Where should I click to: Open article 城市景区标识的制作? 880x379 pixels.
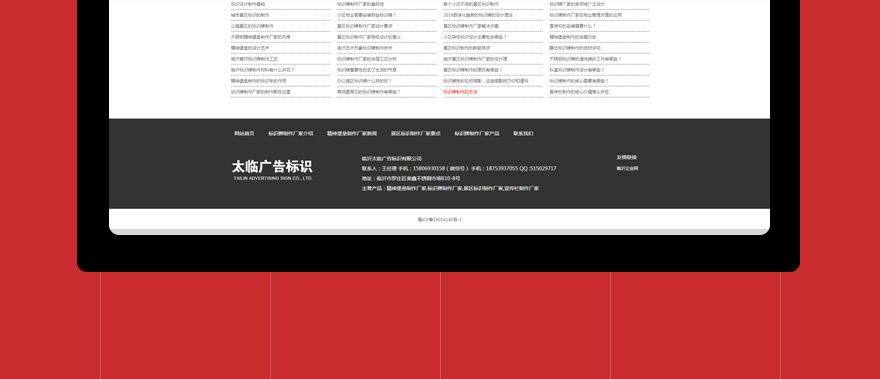coord(250,15)
